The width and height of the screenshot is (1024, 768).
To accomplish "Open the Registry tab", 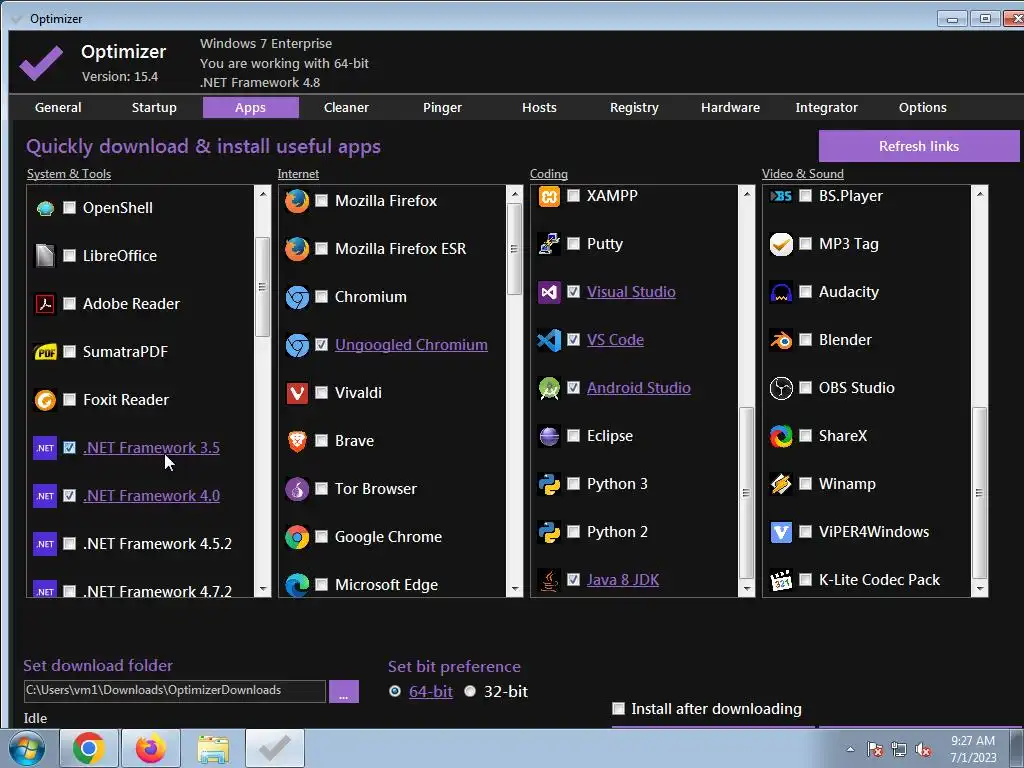I will pyautogui.click(x=634, y=108).
